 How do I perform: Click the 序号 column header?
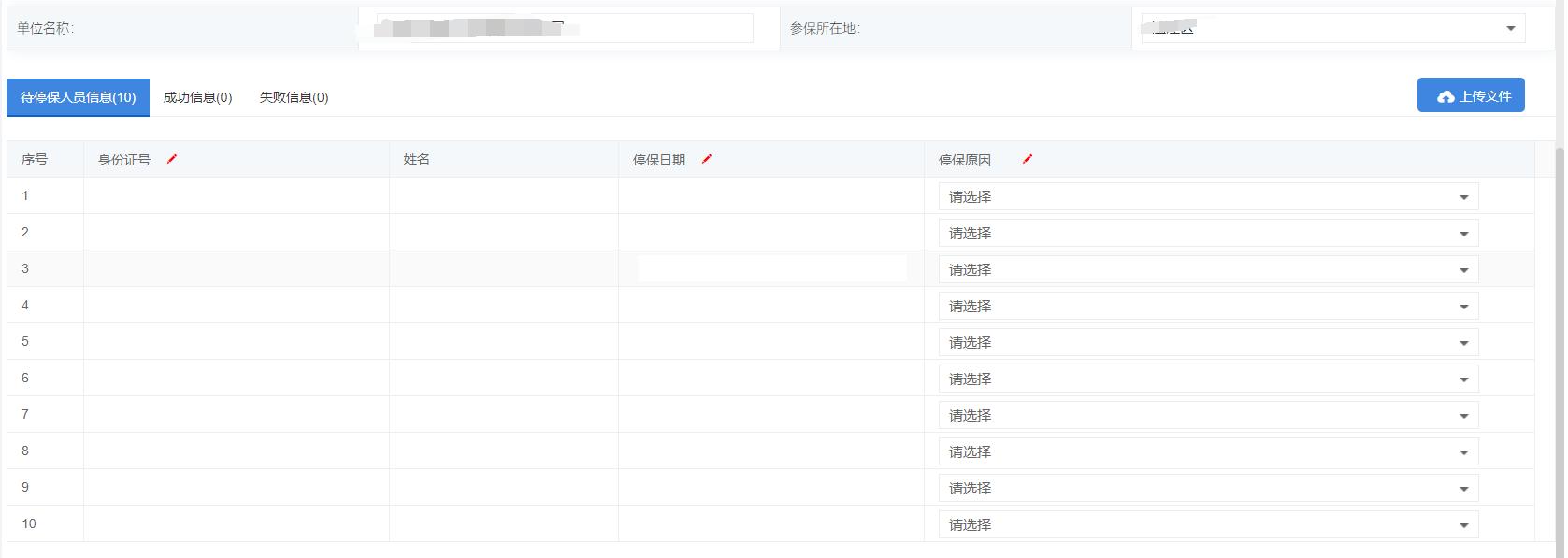[45, 159]
